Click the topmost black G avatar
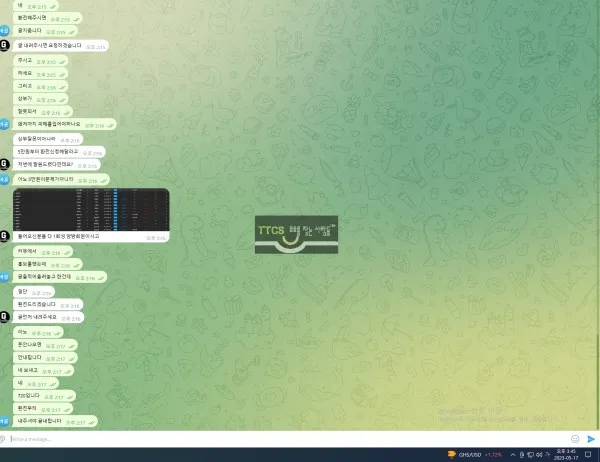The width and height of the screenshot is (600, 462). 4,45
